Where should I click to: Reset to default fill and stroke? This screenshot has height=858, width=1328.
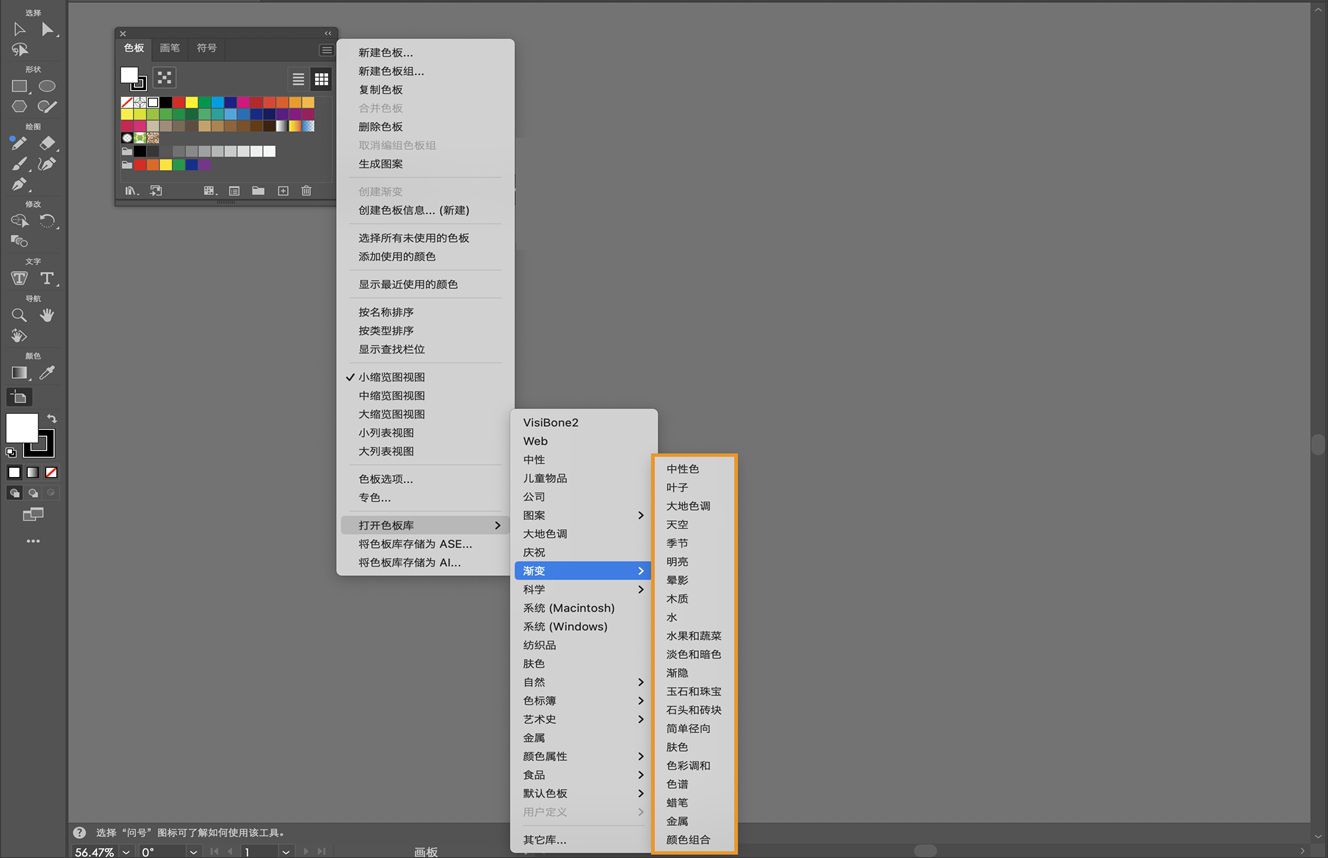click(11, 452)
